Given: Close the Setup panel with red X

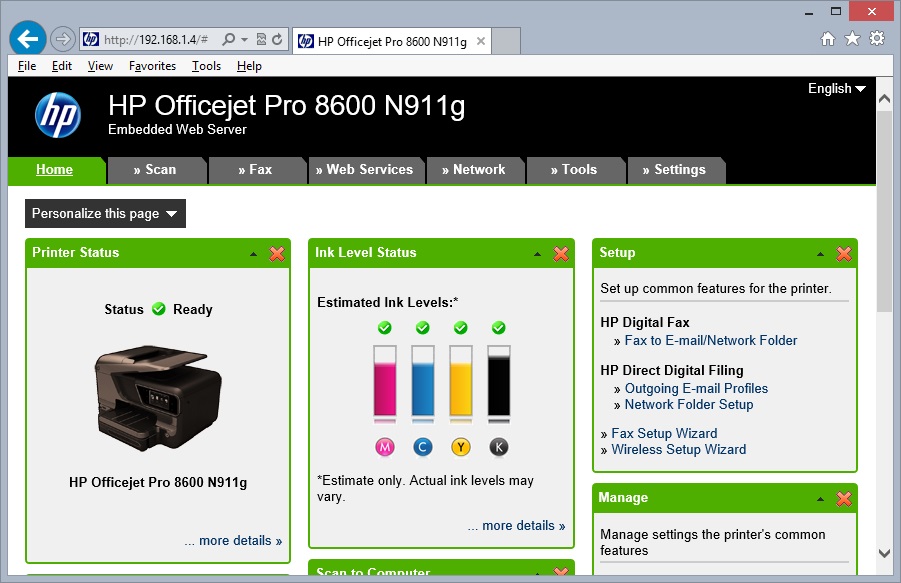Looking at the screenshot, I should (844, 253).
